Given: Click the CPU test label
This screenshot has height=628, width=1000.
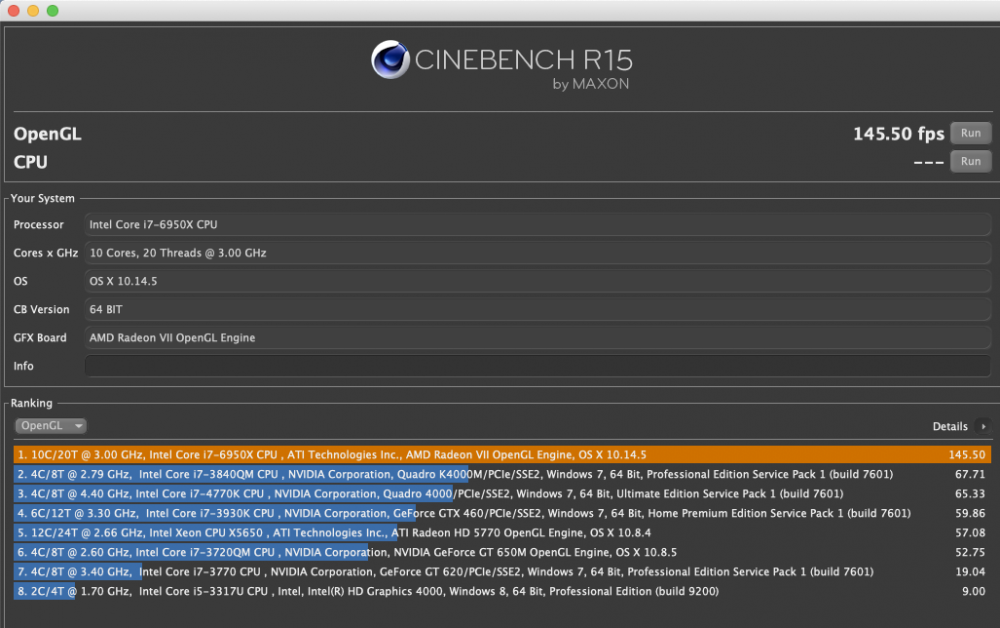Looking at the screenshot, I should pyautogui.click(x=31, y=162).
